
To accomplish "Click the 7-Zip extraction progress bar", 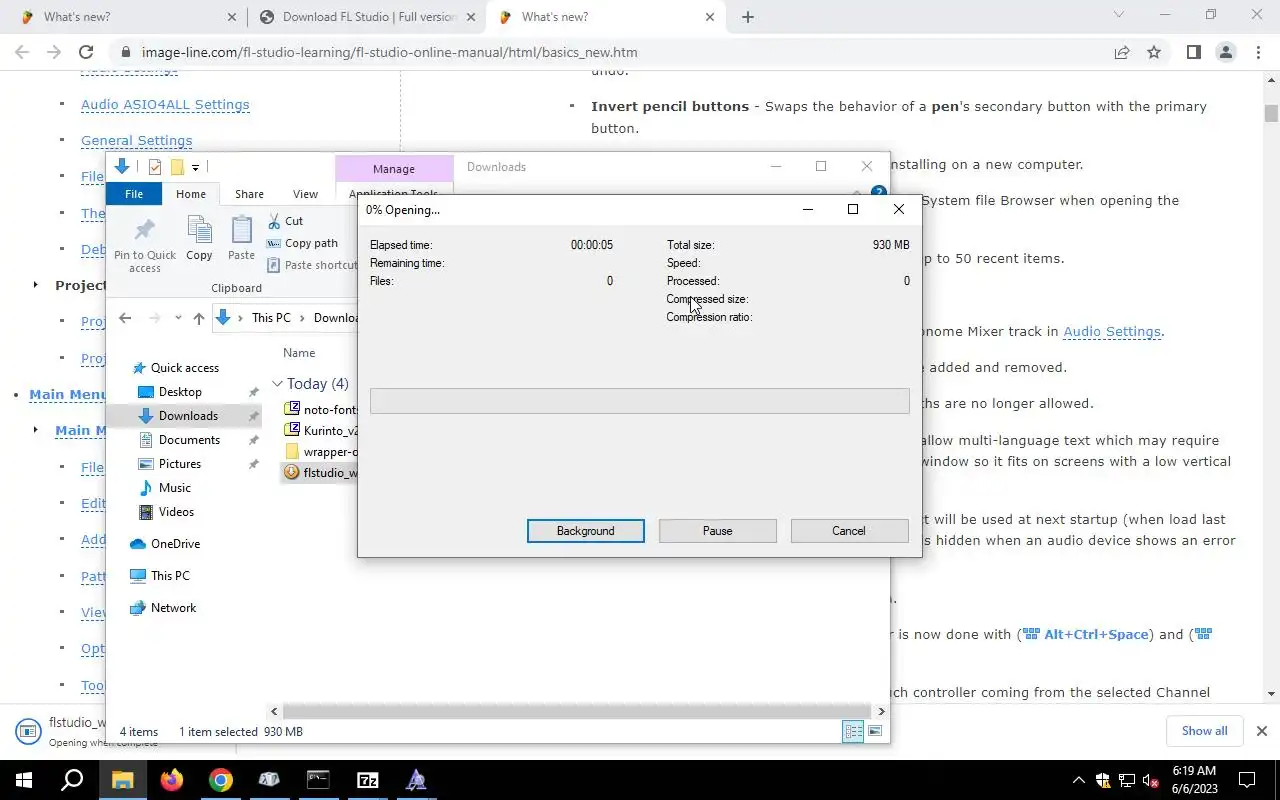I will 639,401.
